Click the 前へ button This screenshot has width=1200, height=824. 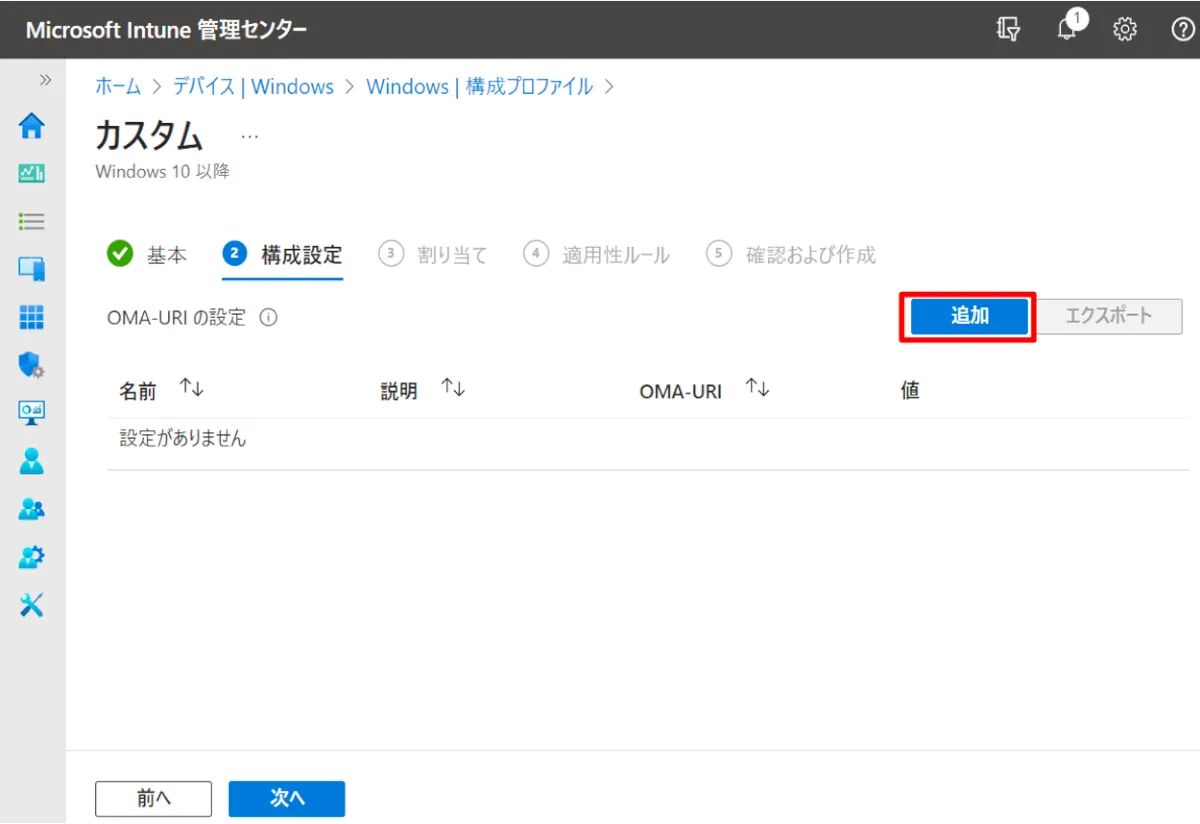coord(153,798)
